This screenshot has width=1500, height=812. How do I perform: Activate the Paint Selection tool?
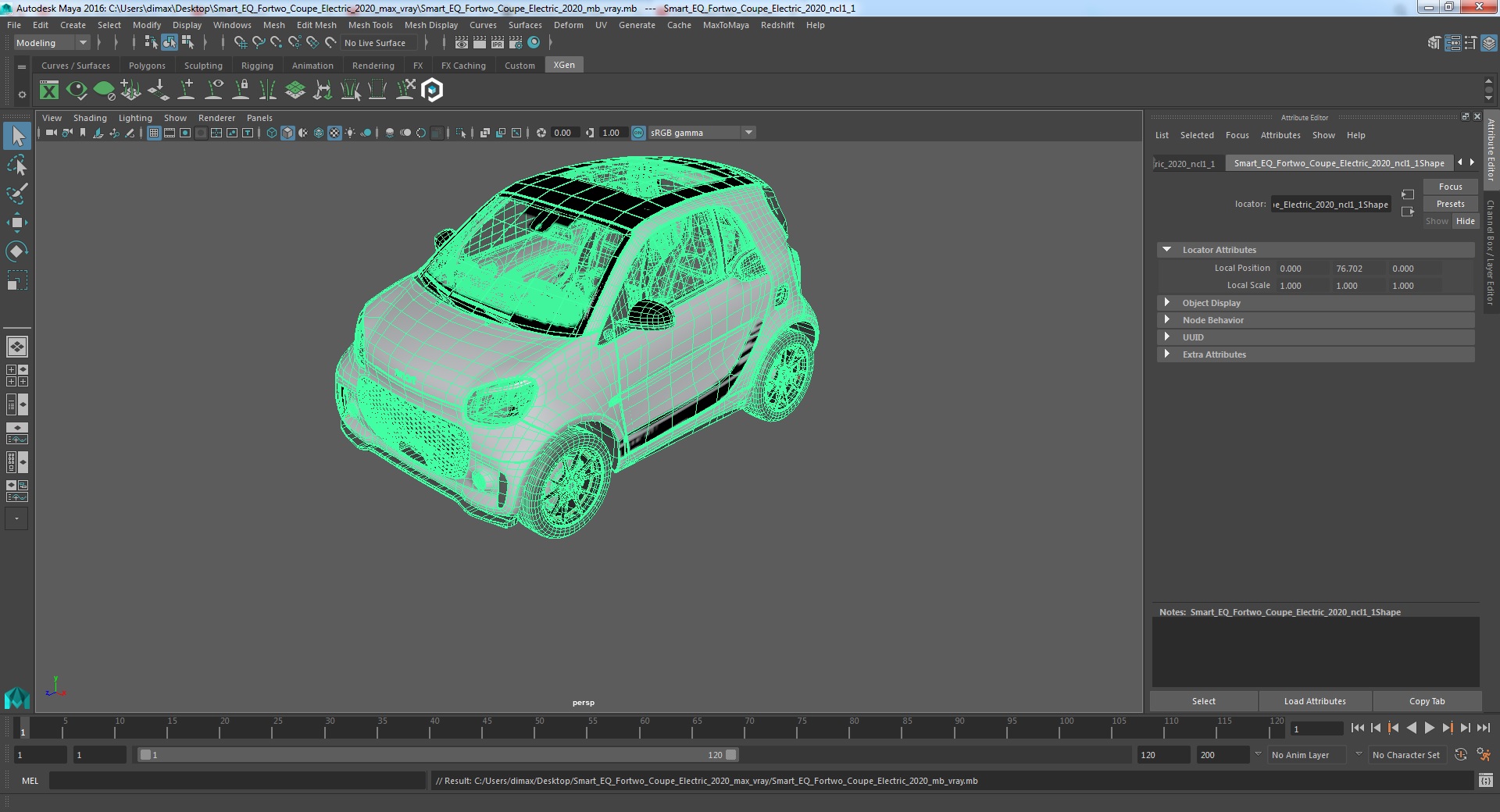pos(17,194)
